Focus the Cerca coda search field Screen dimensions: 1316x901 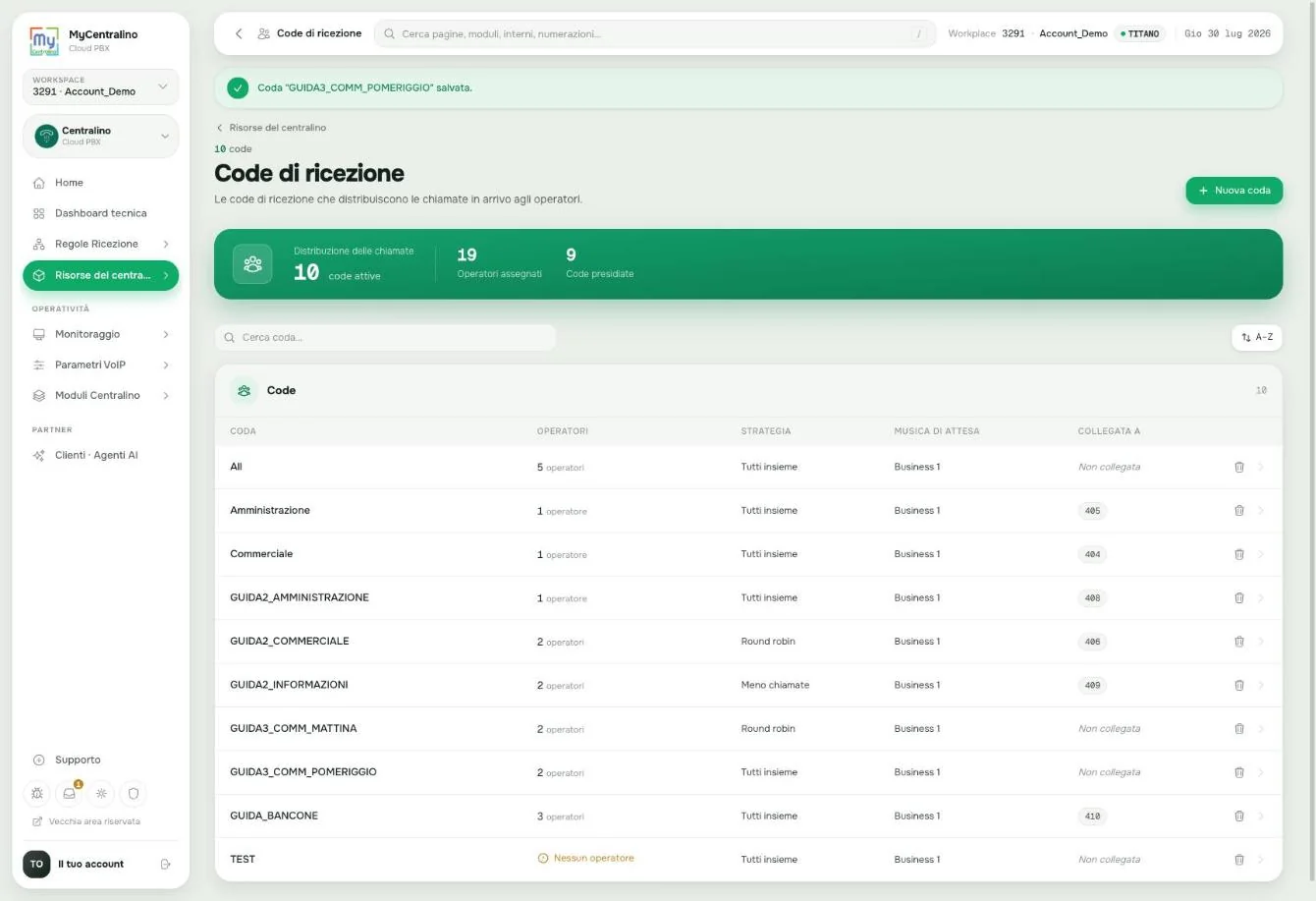click(385, 337)
